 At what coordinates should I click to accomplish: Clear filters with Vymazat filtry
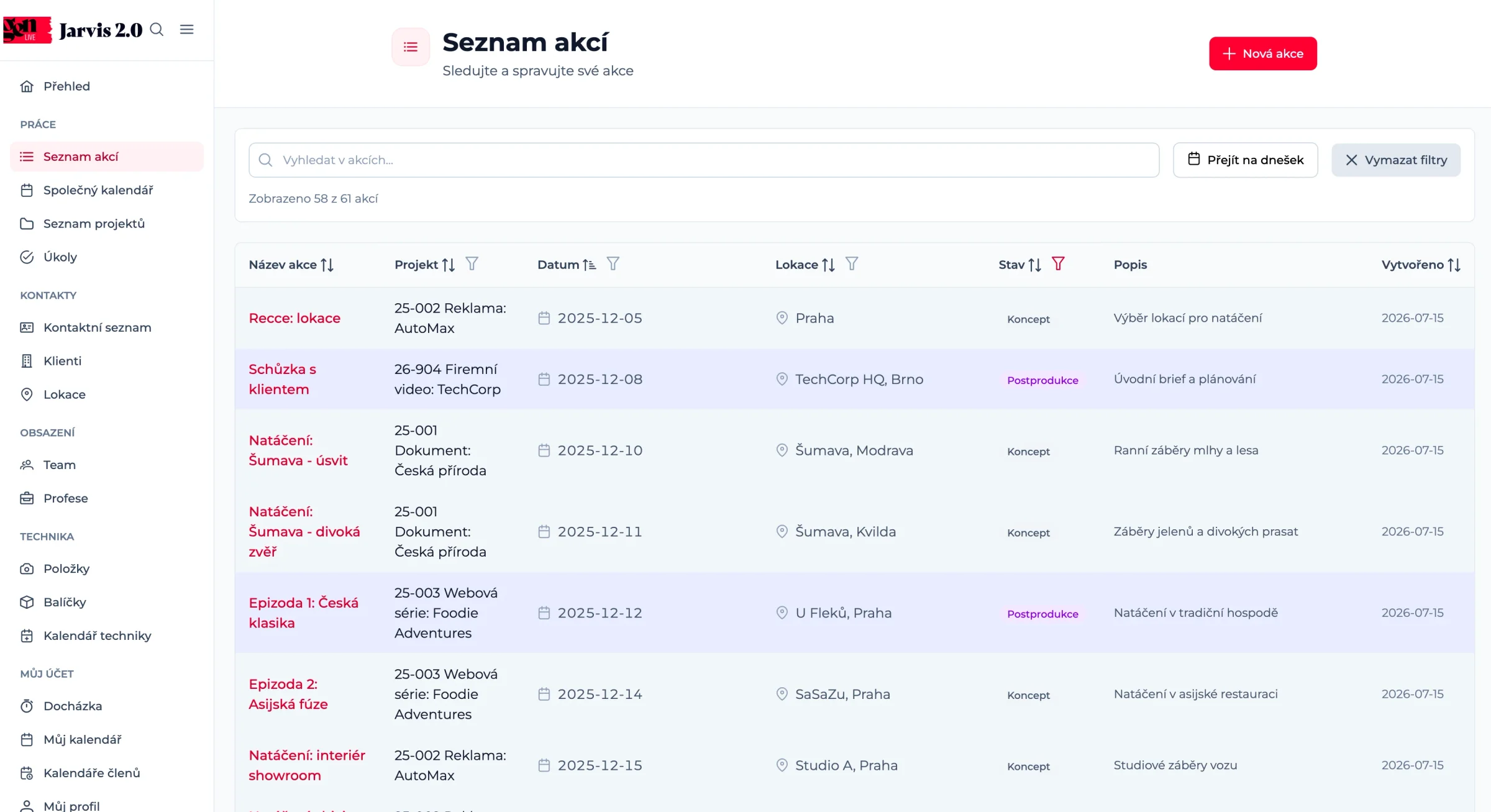(x=1395, y=160)
